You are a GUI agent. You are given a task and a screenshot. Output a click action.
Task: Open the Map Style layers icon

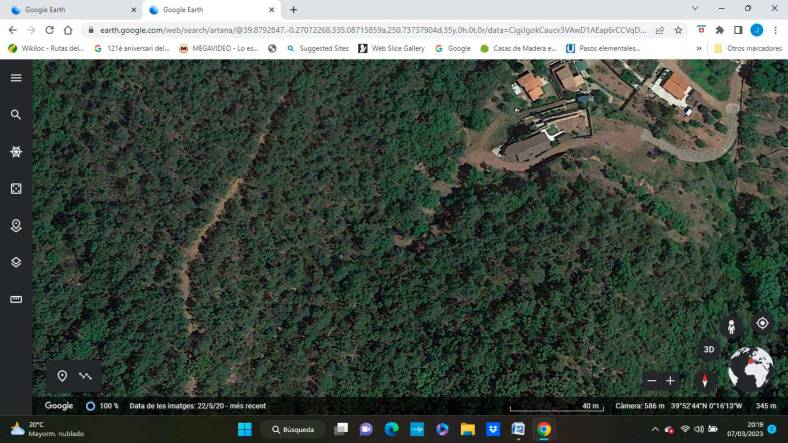coord(16,262)
